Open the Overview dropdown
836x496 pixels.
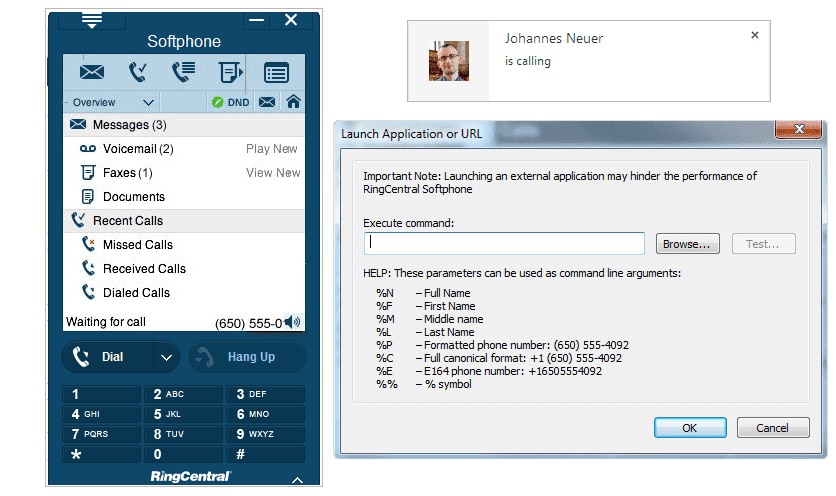pos(112,102)
